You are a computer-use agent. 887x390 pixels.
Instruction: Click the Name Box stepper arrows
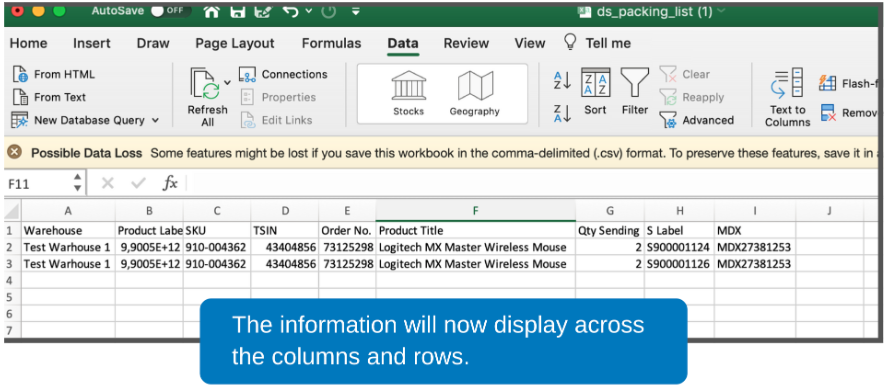77,183
